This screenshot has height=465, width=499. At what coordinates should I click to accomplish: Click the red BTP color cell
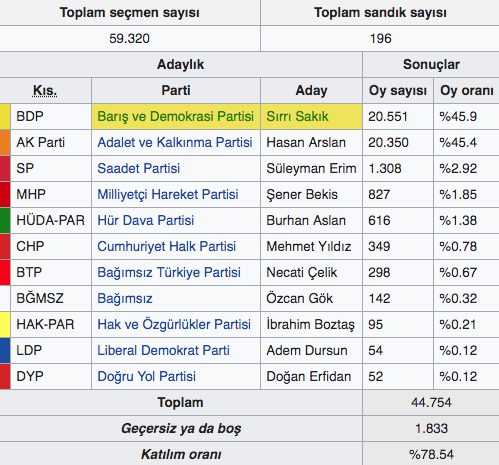tap(5, 272)
